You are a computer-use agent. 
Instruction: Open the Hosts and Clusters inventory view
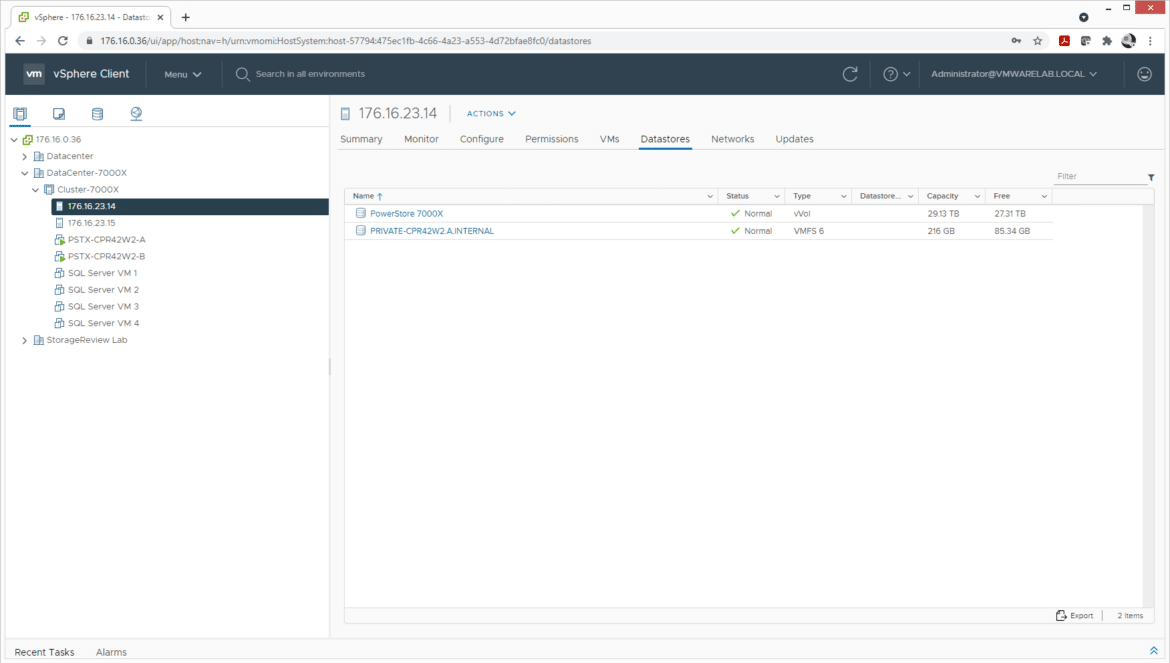(x=20, y=113)
